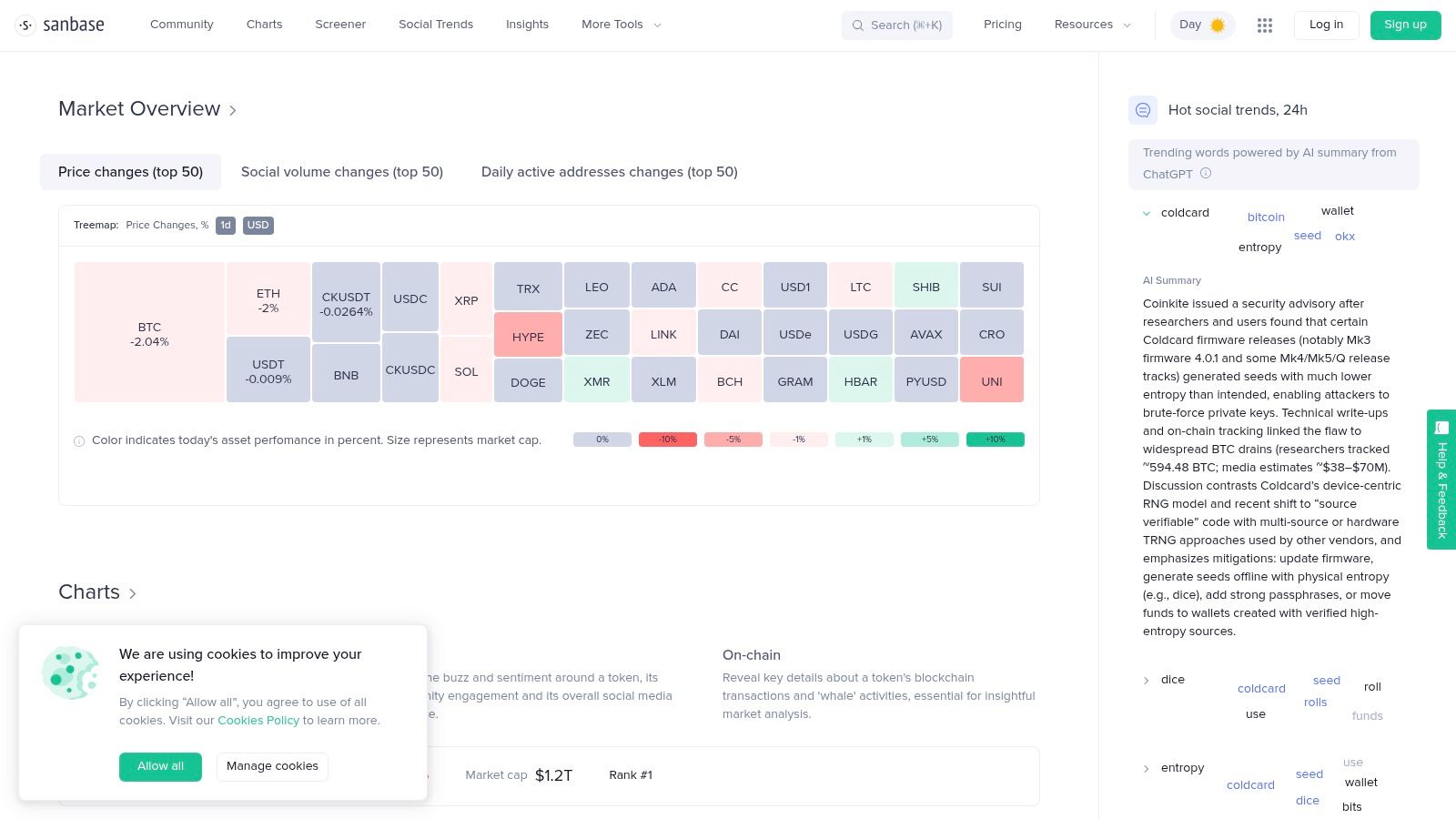Open the sanbase logo home link

(61, 25)
